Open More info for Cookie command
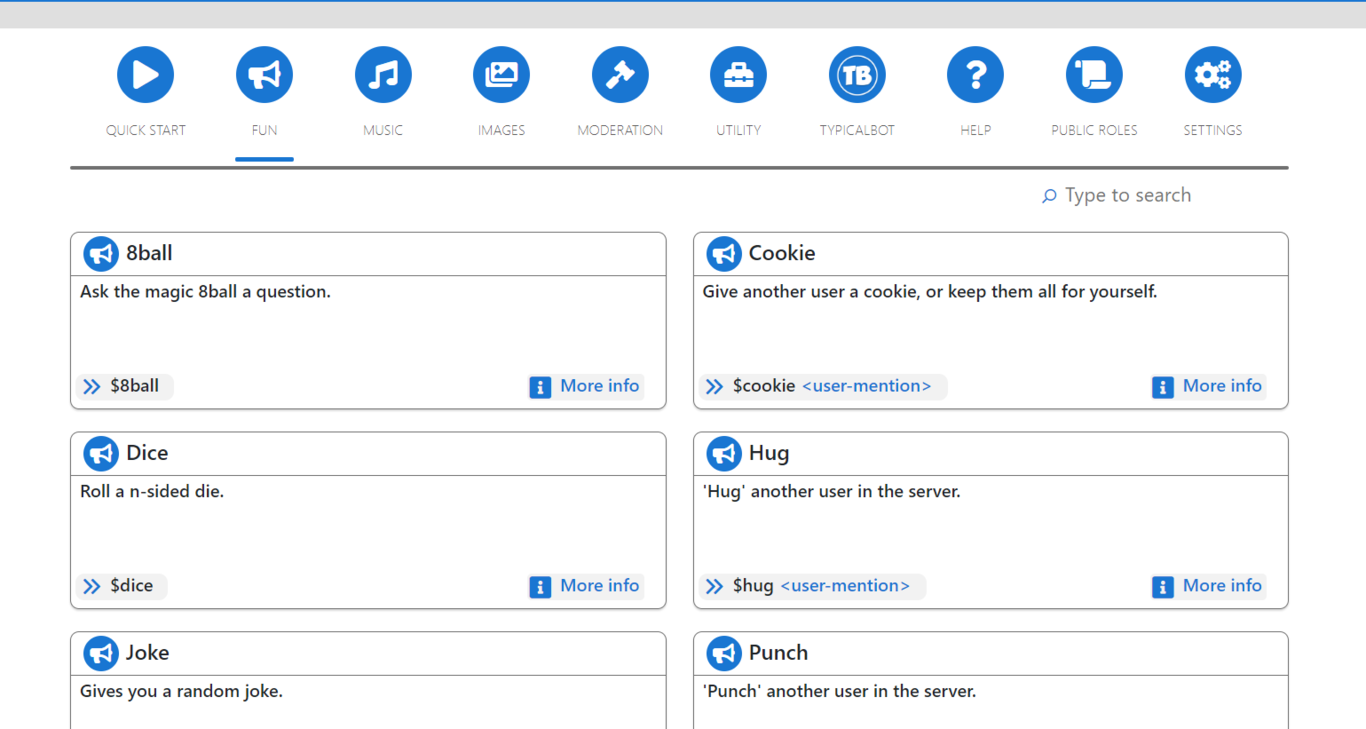 click(1208, 386)
